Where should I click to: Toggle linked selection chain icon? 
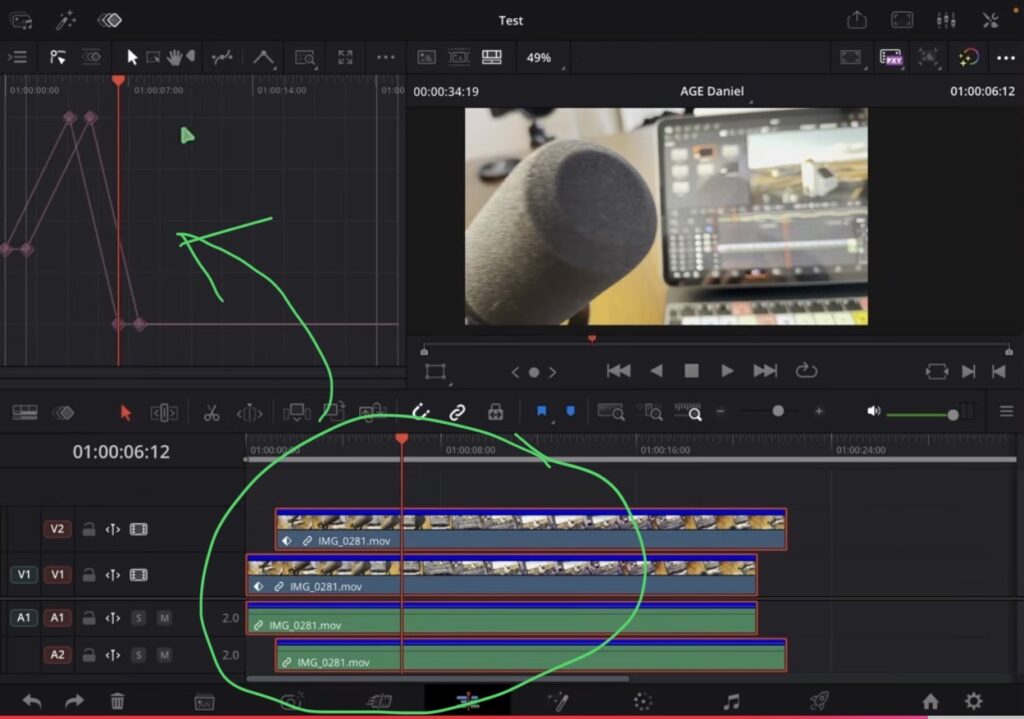coord(457,411)
